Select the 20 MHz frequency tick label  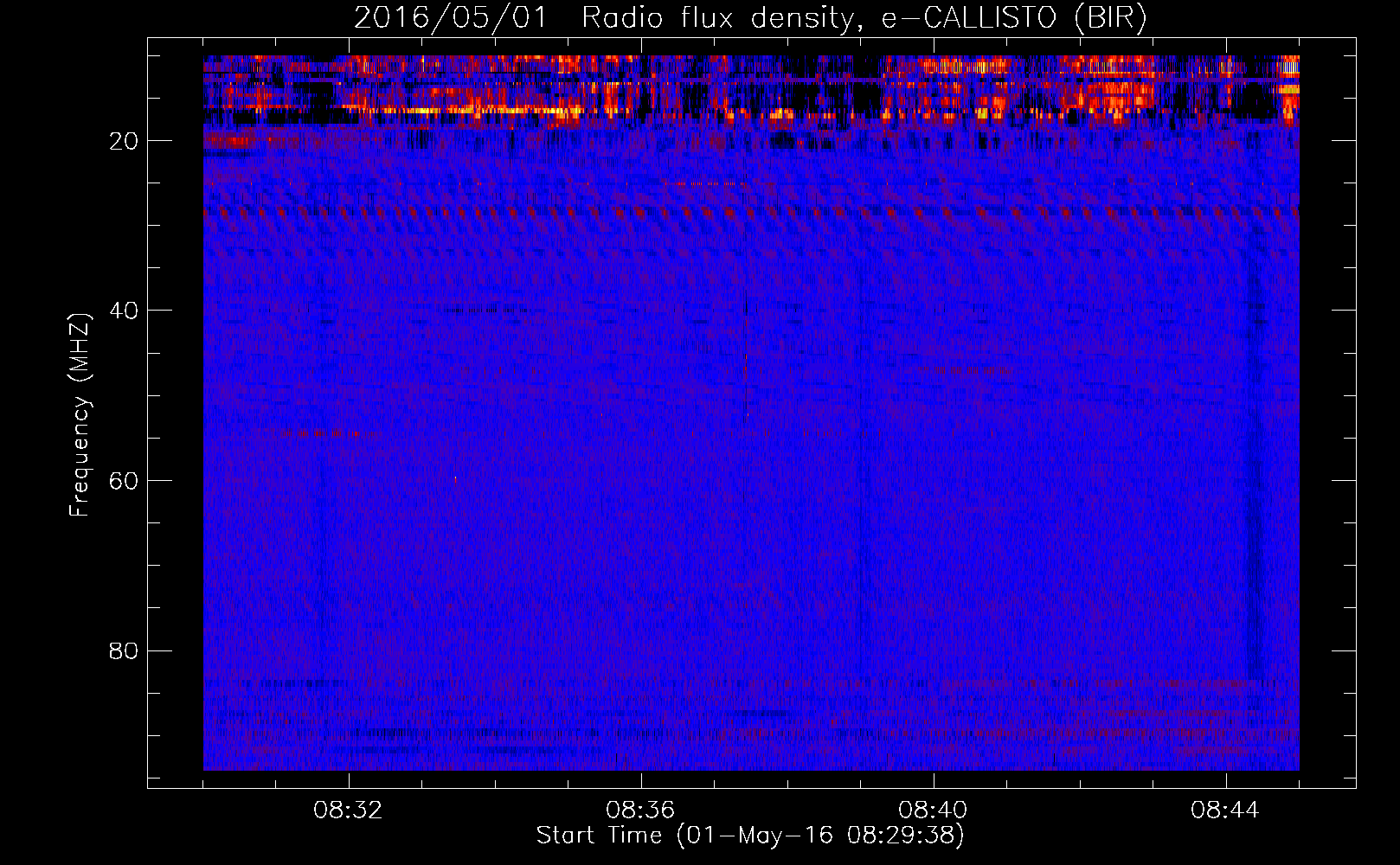tap(125, 141)
